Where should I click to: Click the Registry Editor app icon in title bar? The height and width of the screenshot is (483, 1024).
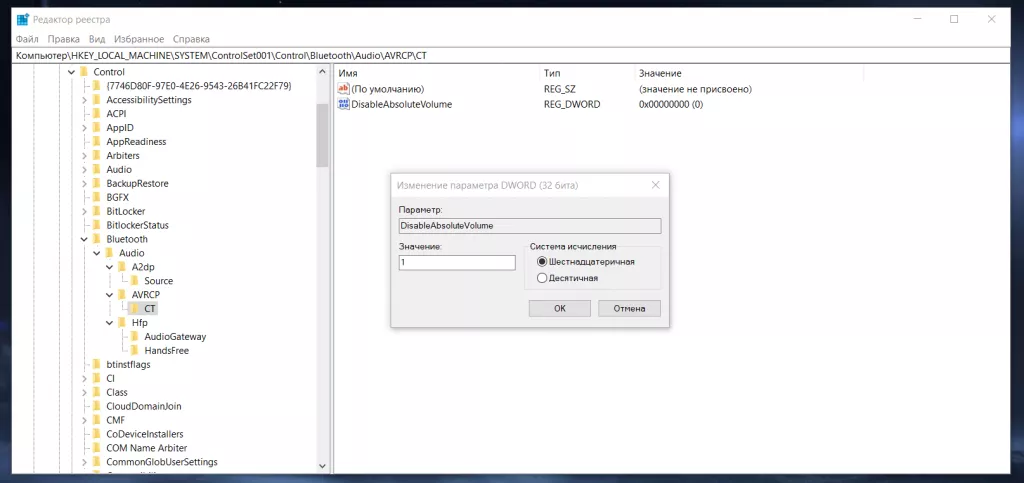click(23, 20)
